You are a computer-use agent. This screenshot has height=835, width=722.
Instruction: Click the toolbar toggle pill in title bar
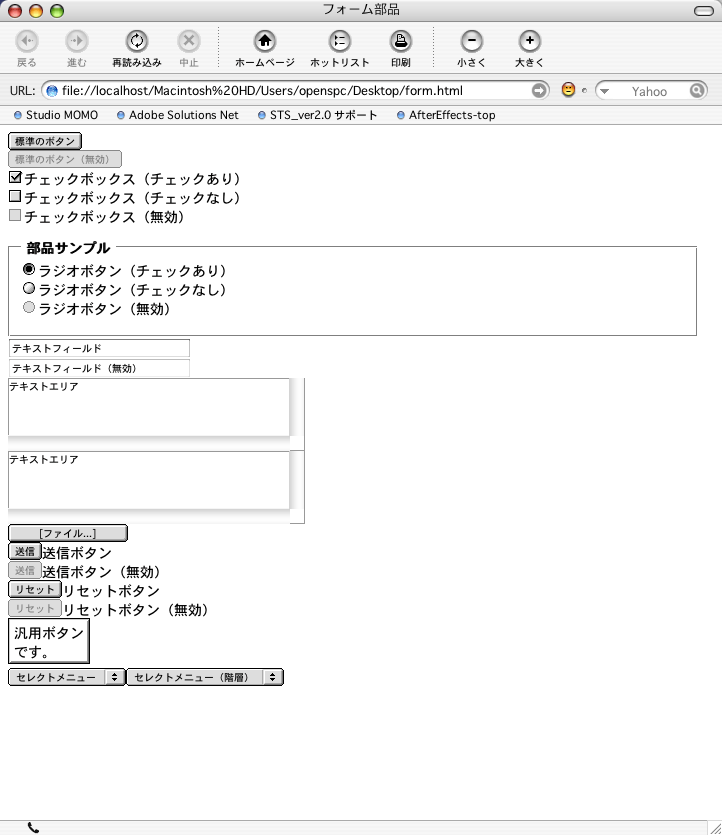704,11
